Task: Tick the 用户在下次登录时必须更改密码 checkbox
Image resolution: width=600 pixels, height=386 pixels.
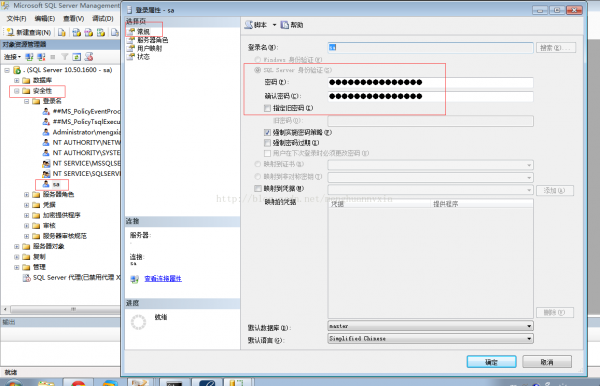Action: pos(267,153)
